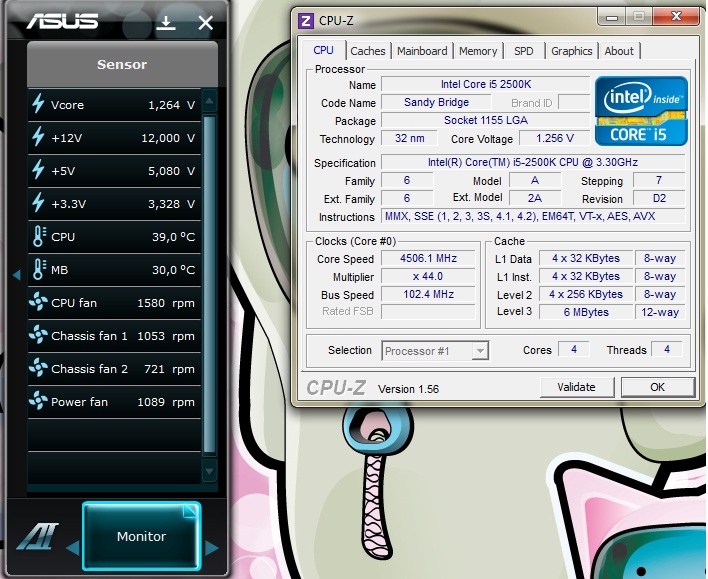Viewport: 708px width, 579px height.
Task: Click the MB temperature thermometer icon
Action: coord(39,269)
